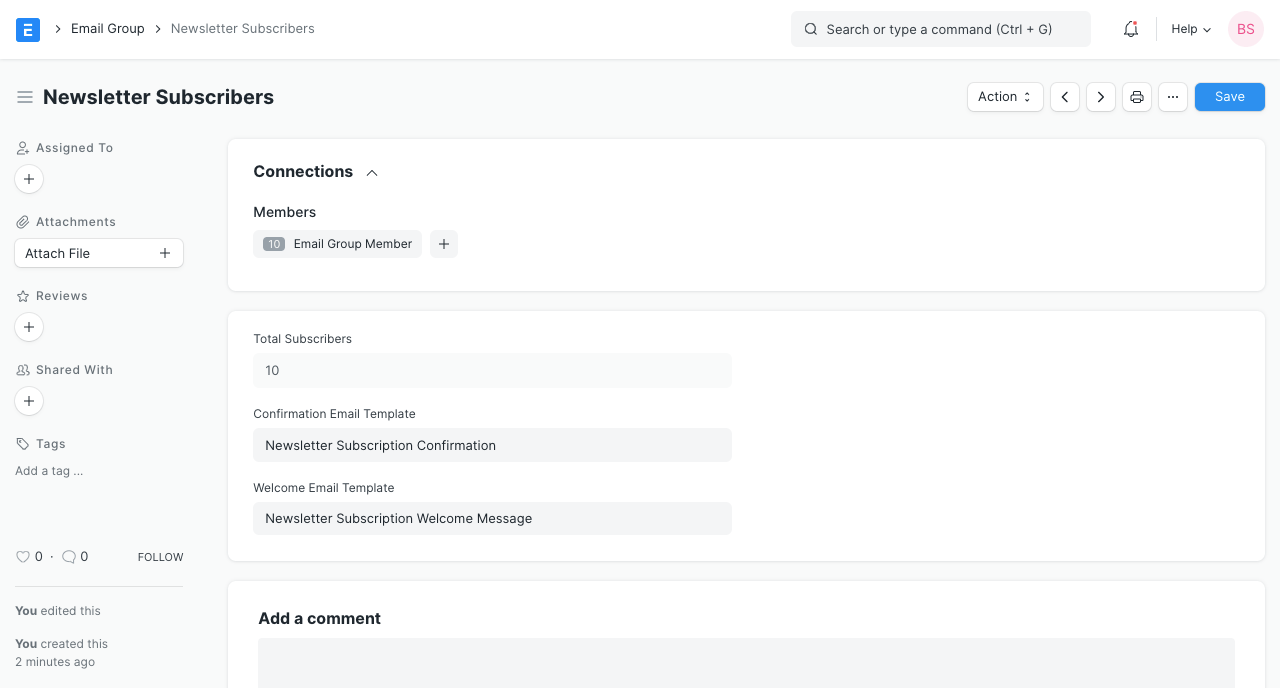1280x688 pixels.
Task: Follow this document via FOLLOW
Action: (160, 556)
